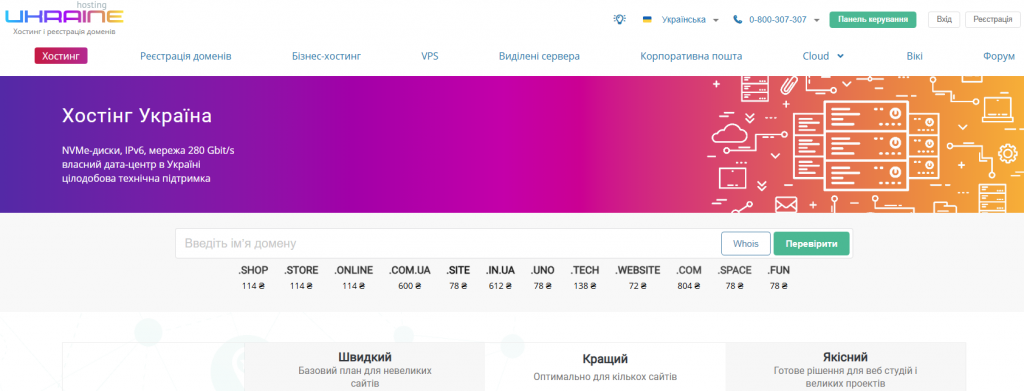1024x391 pixels.
Task: Select the Якісний hosting plan header
Action: [846, 357]
